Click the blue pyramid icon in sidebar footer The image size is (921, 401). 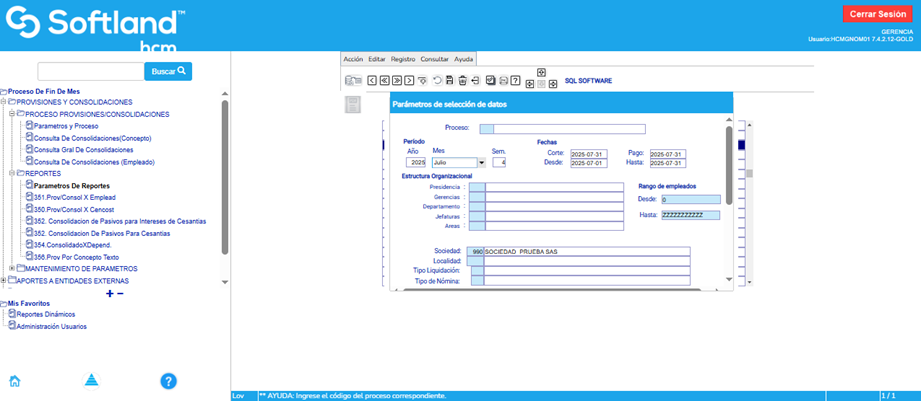(x=92, y=380)
